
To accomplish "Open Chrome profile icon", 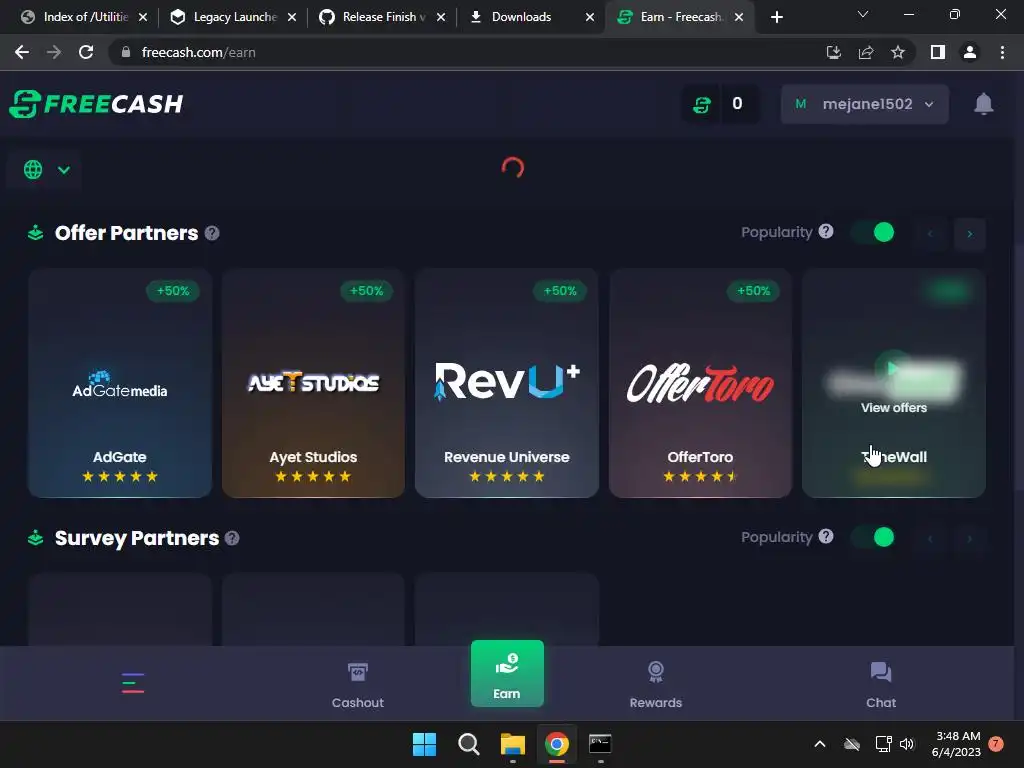I will point(970,52).
